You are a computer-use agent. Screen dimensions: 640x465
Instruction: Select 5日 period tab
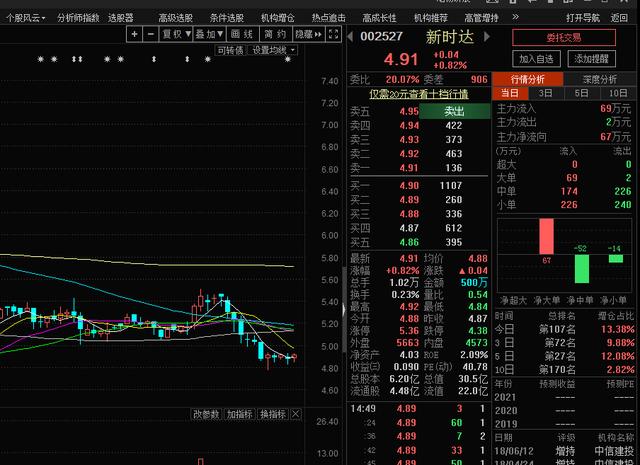(582, 93)
